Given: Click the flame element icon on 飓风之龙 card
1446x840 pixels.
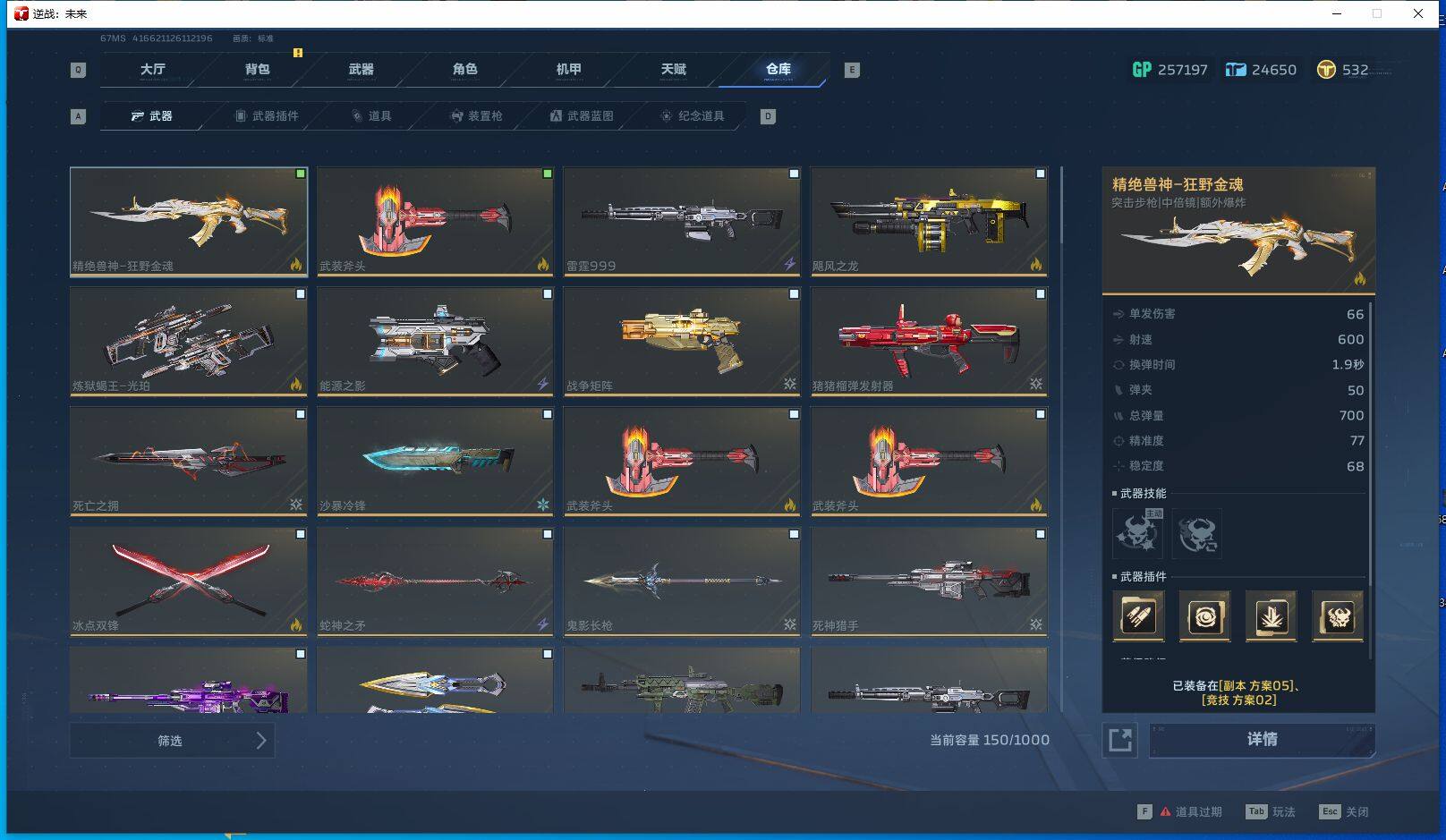Looking at the screenshot, I should point(1035,264).
